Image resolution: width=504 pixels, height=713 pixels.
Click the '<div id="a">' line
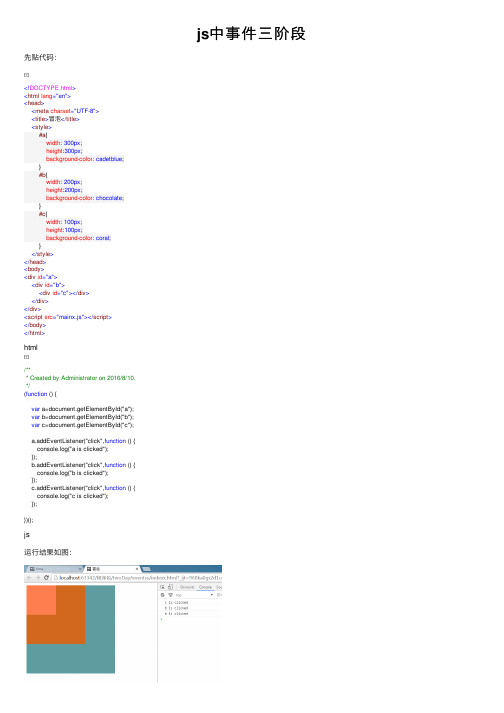click(x=40, y=277)
